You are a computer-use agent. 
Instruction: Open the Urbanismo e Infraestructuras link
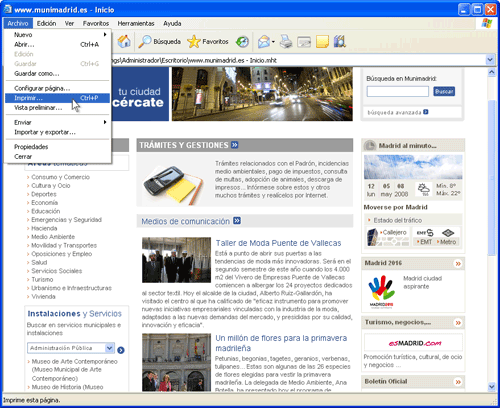(71, 288)
